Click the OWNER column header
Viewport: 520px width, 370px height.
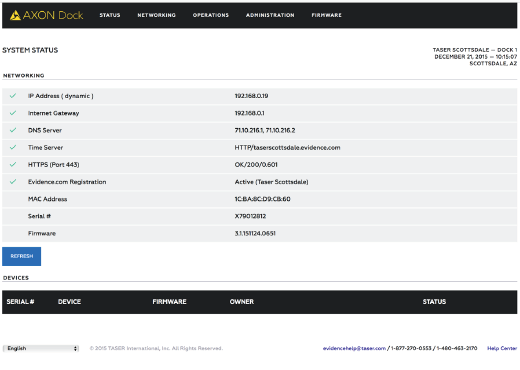242,302
